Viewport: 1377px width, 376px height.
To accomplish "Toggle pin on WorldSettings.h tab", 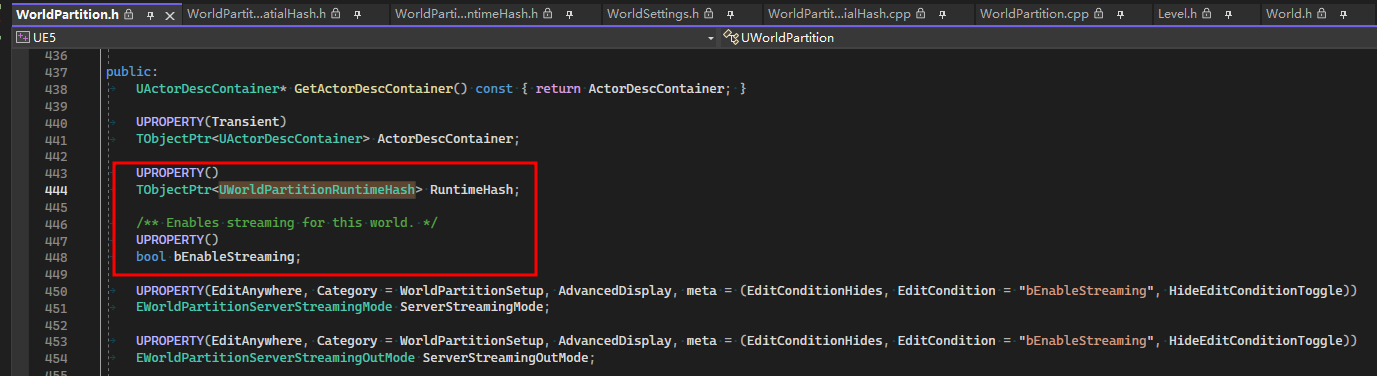I will tap(731, 15).
